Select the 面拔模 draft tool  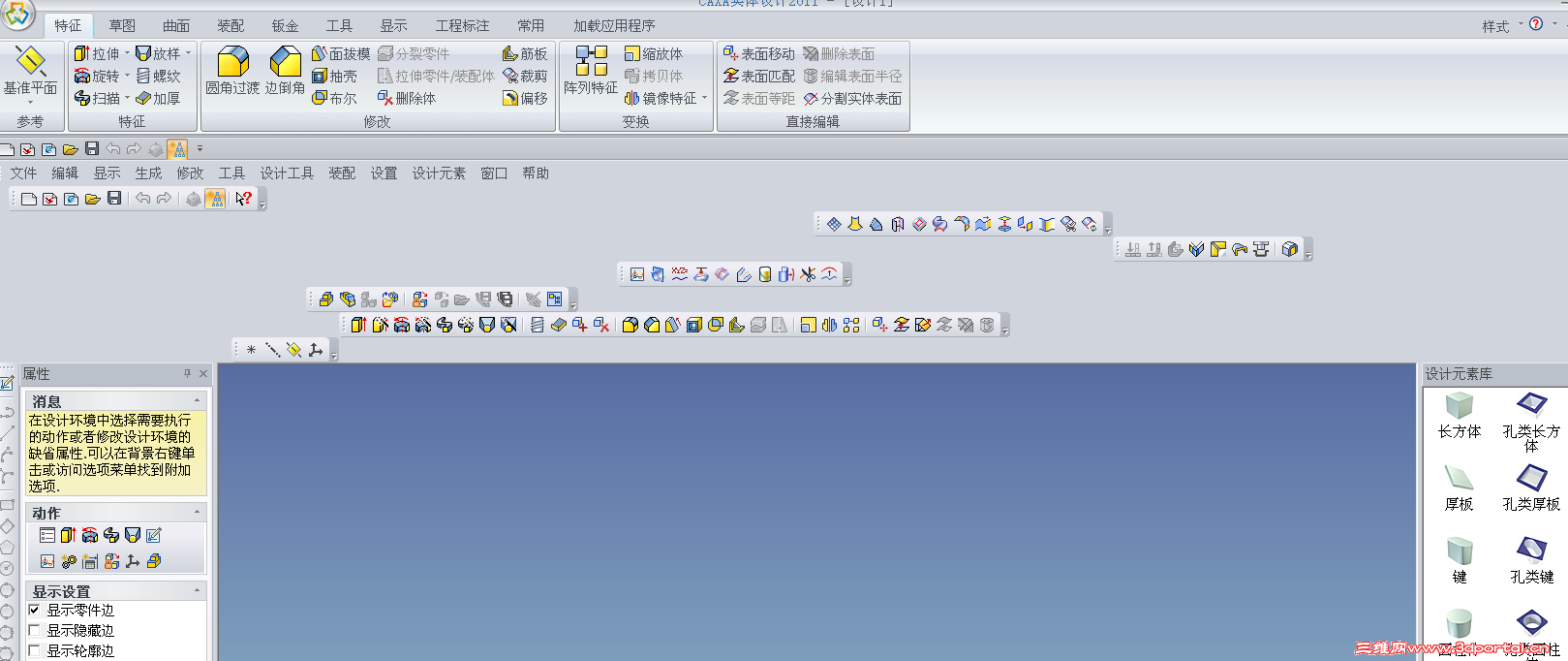coord(341,53)
